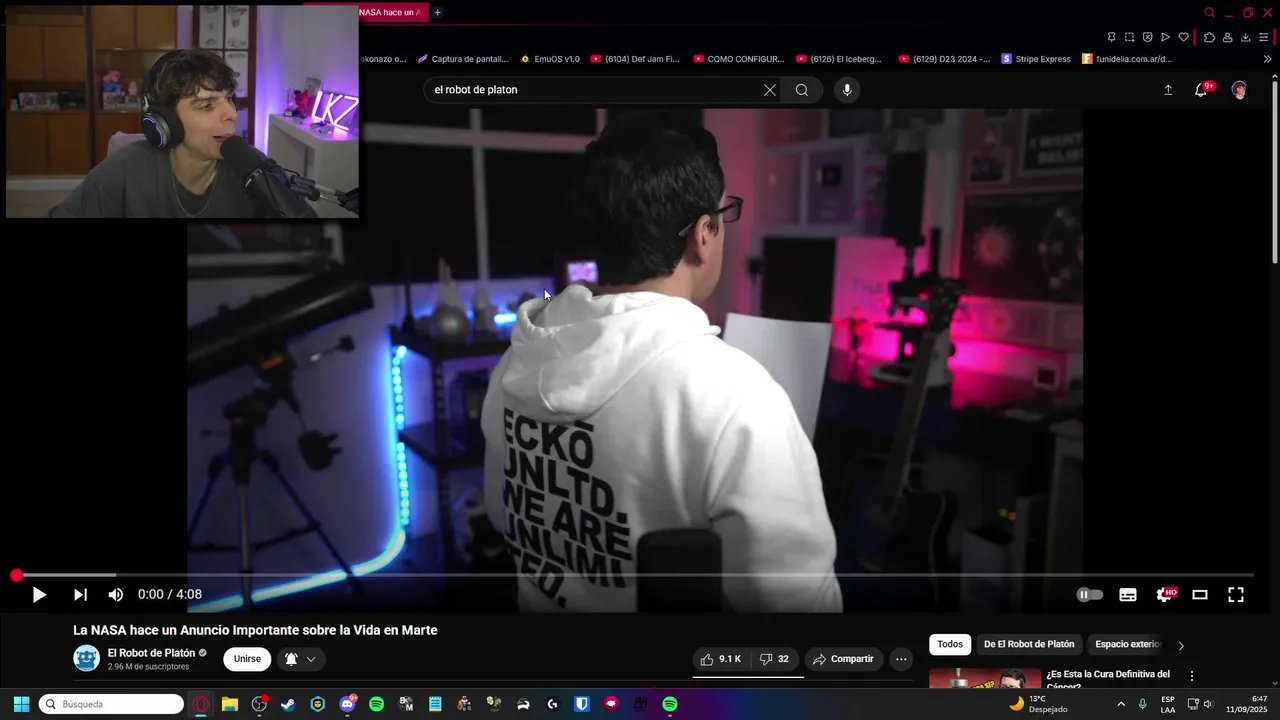The width and height of the screenshot is (1280, 720).
Task: Clear the search text with the X
Action: [x=770, y=90]
